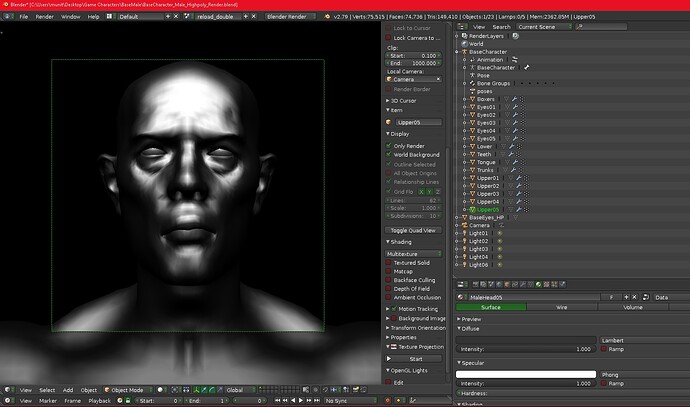Select the Material tab in the properties header
This screenshot has height=407, width=690.
(539, 285)
